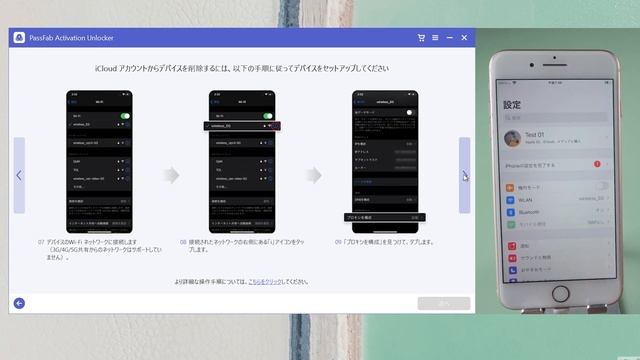This screenshot has height=360, width=640.
Task: Tap the blue WLAN icon on the iPhone
Action: [510, 200]
